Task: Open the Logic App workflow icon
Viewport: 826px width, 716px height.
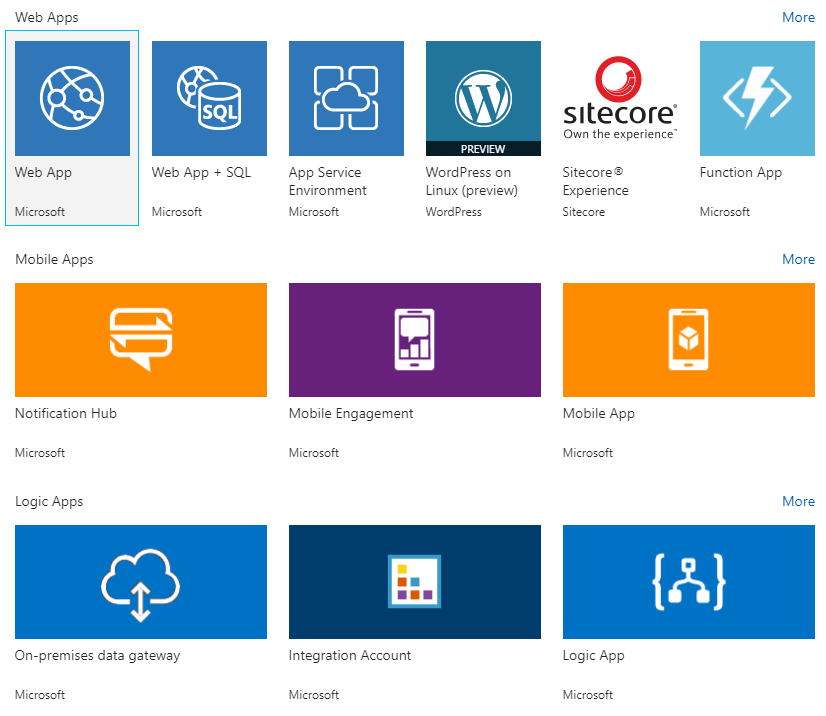Action: [x=689, y=582]
